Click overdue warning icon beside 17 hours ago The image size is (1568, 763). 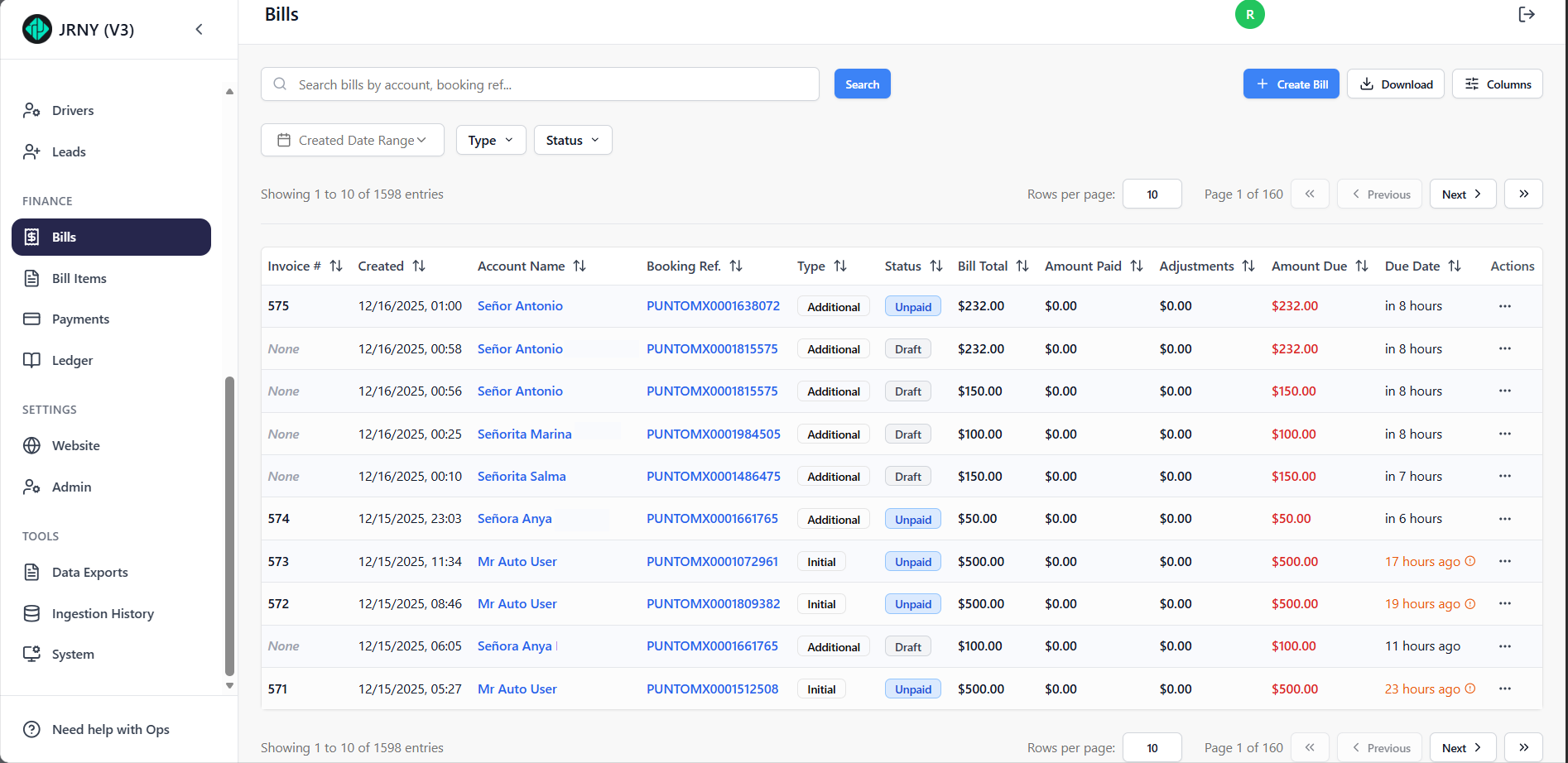(1470, 562)
